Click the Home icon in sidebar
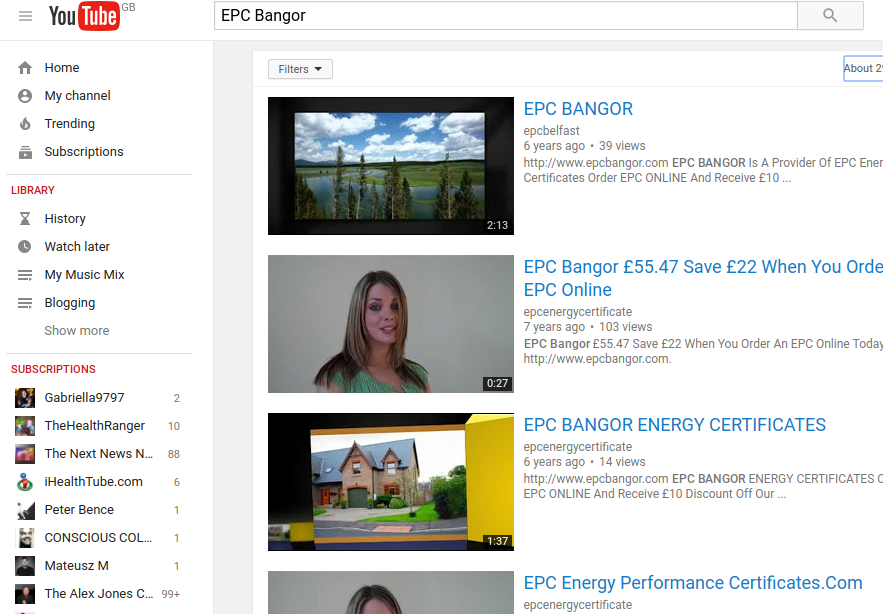Viewport: 883px width, 614px height. coord(25,68)
